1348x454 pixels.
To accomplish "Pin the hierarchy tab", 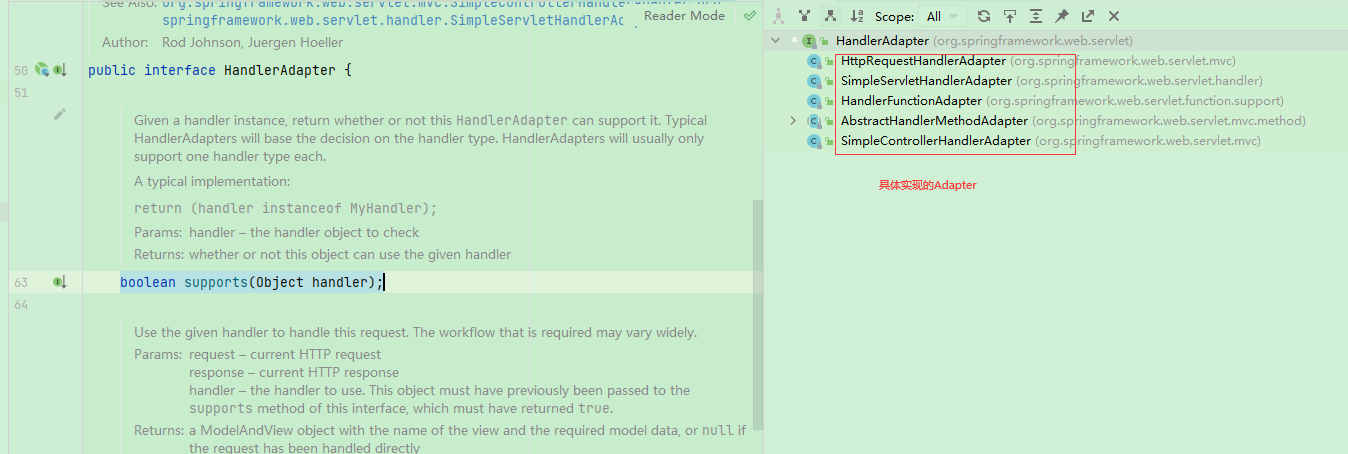I will tap(1062, 16).
